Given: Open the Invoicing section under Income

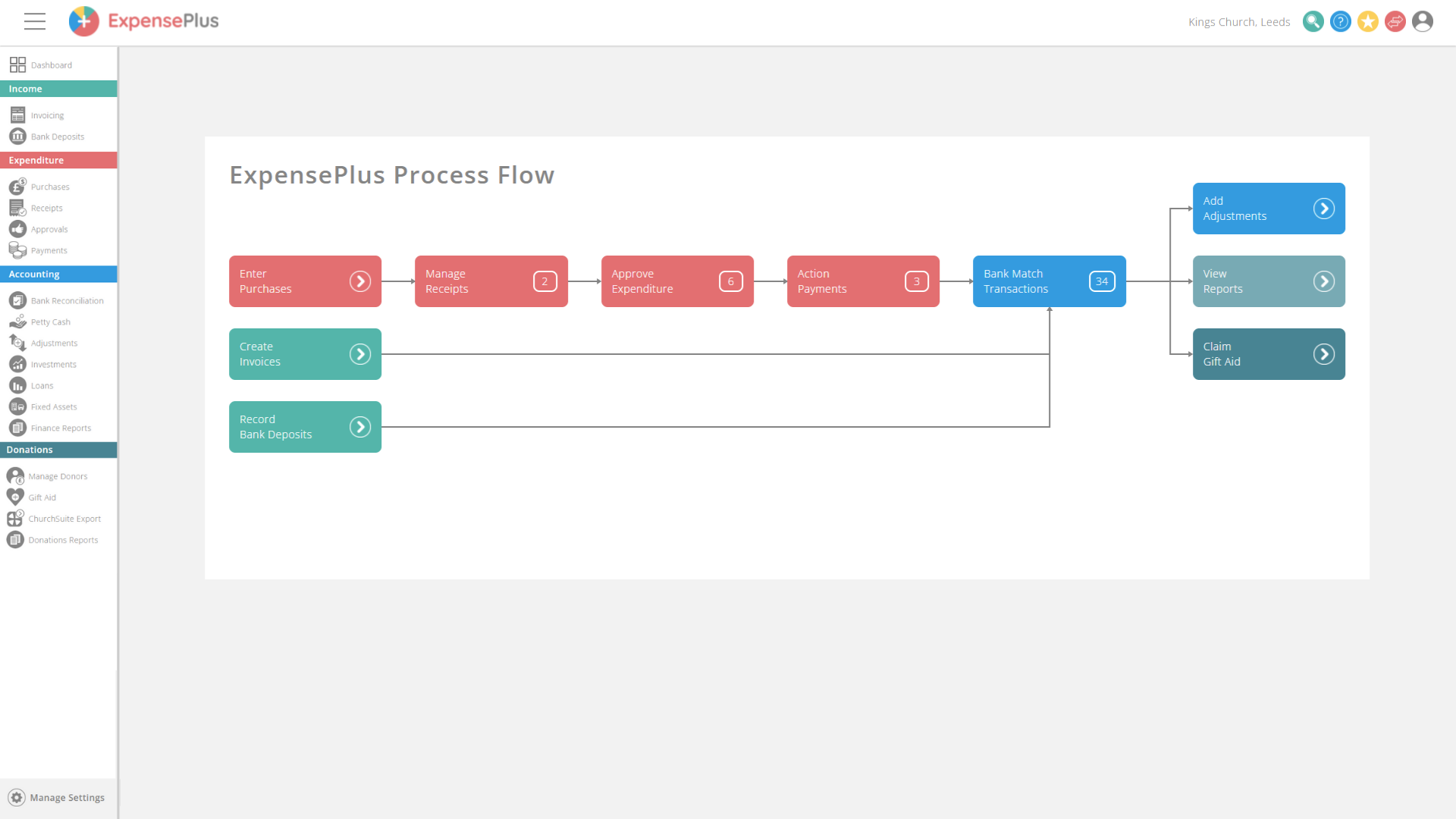Looking at the screenshot, I should (x=18, y=115).
